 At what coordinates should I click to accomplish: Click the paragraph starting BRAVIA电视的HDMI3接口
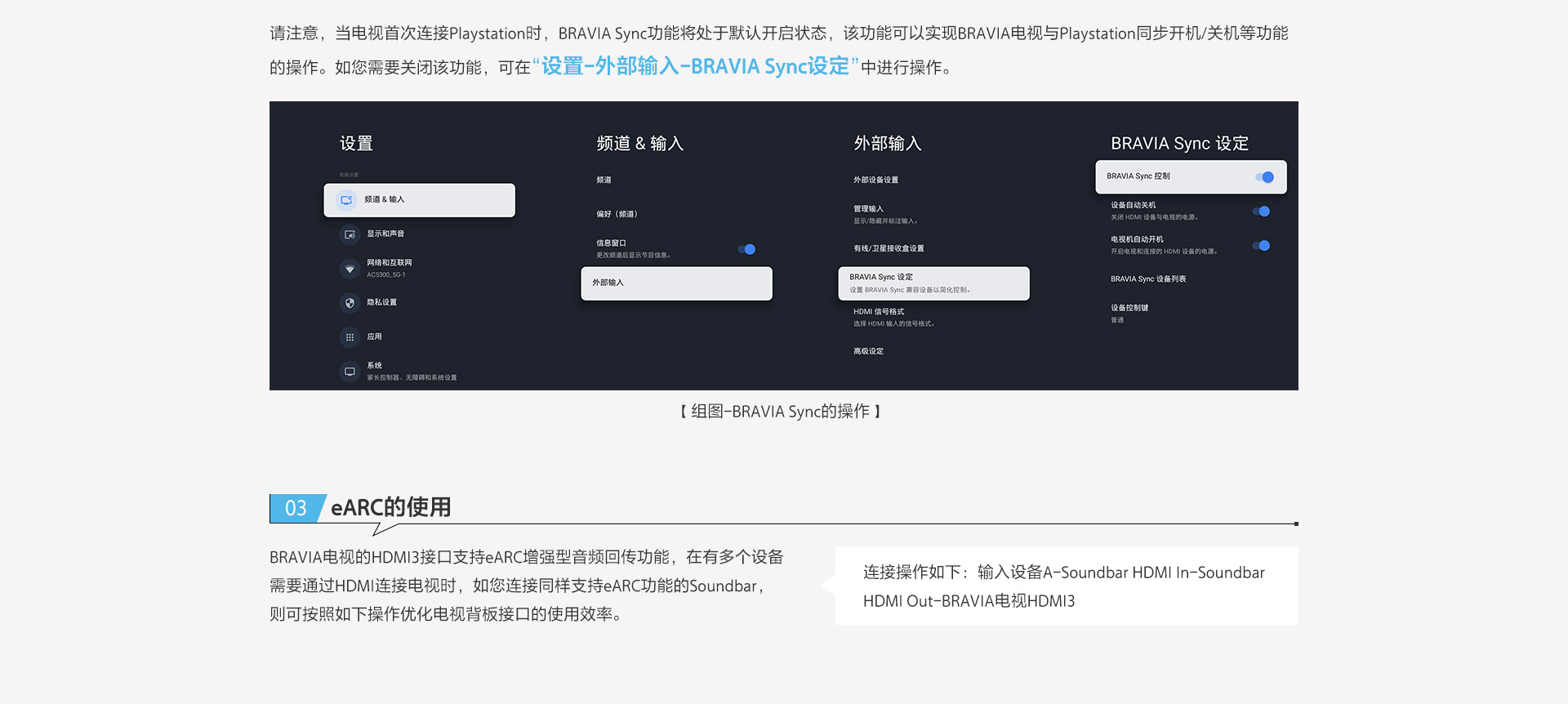527,586
